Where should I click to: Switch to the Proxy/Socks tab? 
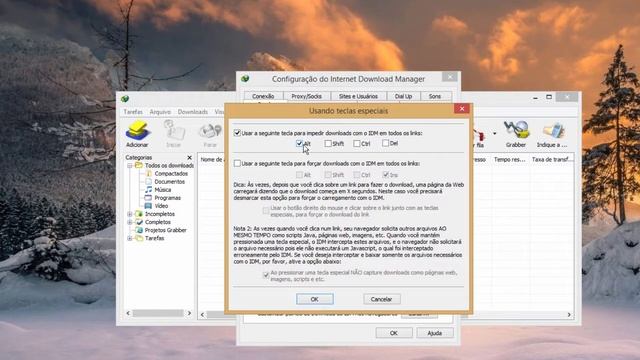(x=306, y=96)
